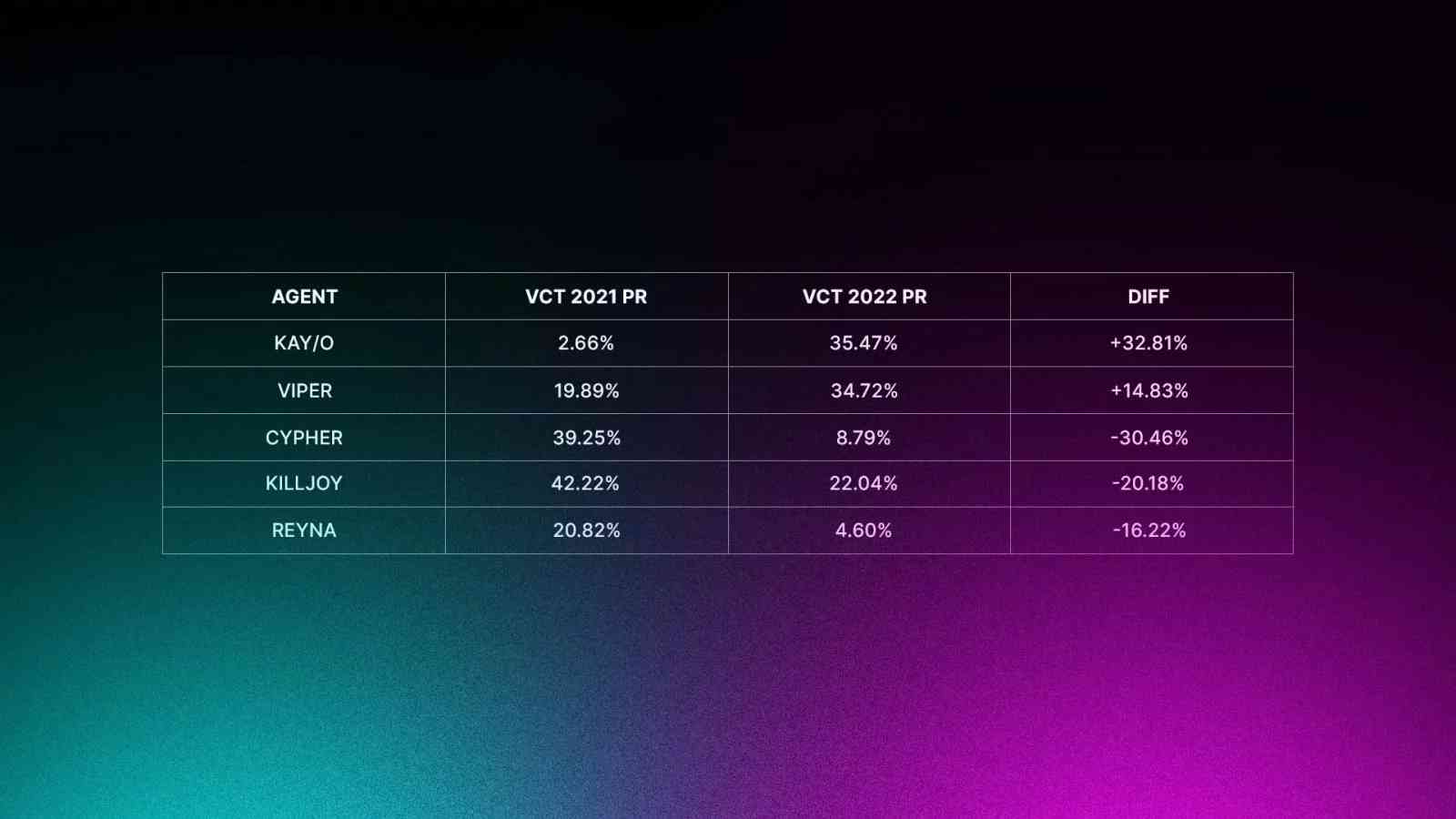Viewport: 1456px width, 819px height.
Task: Click the 42.22% value for Killjoy
Action: click(x=585, y=483)
